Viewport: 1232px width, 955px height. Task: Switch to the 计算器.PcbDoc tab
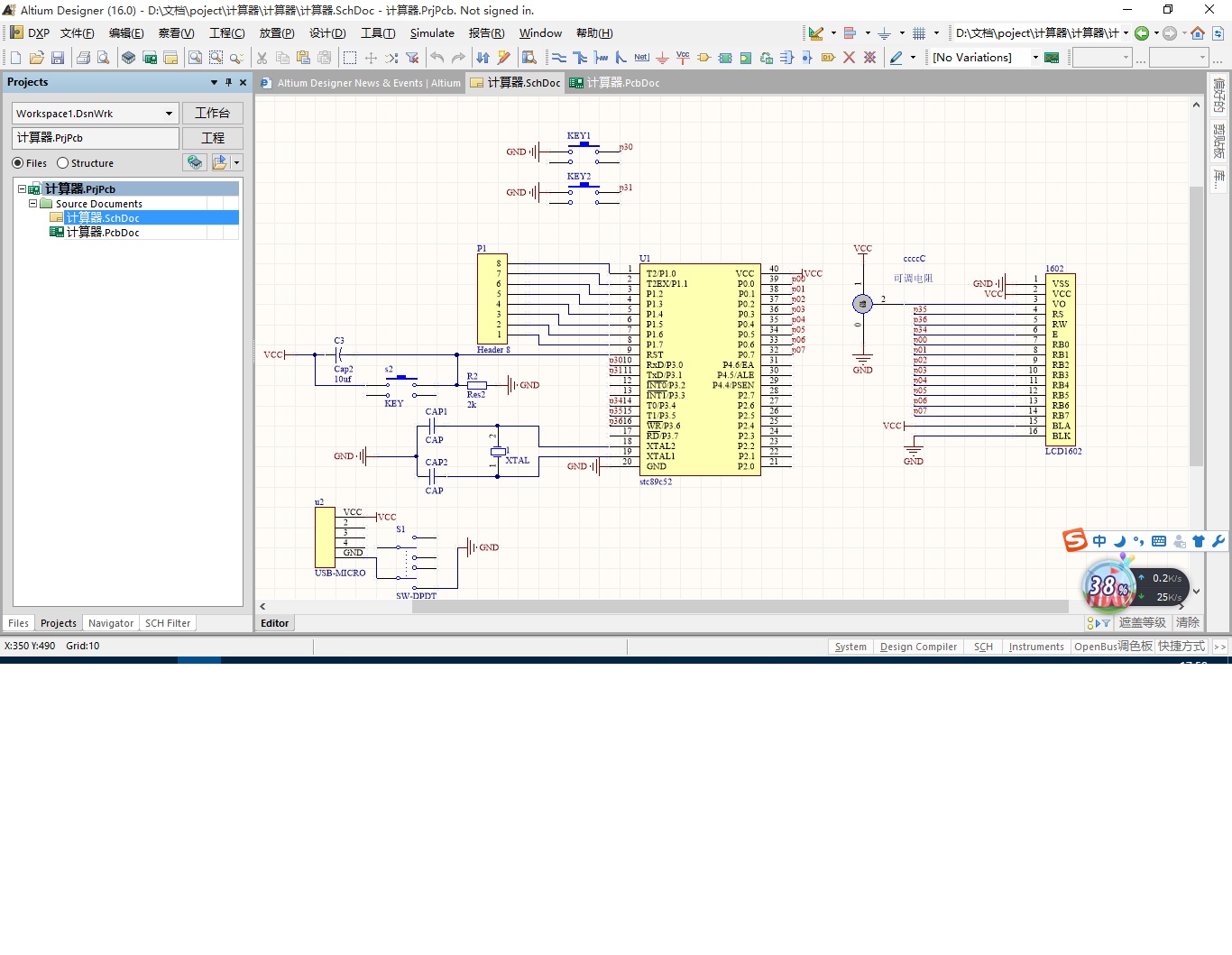615,83
